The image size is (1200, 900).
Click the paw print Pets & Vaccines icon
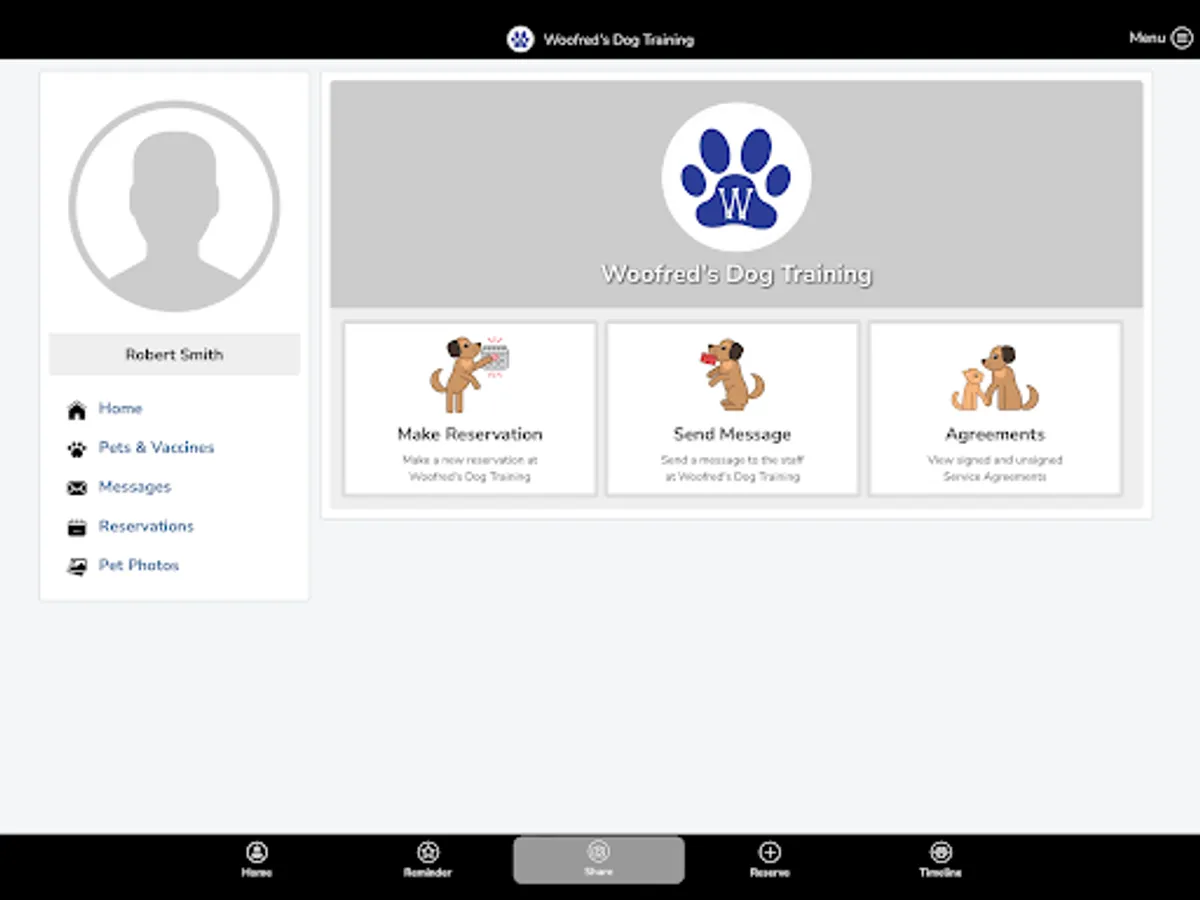76,447
